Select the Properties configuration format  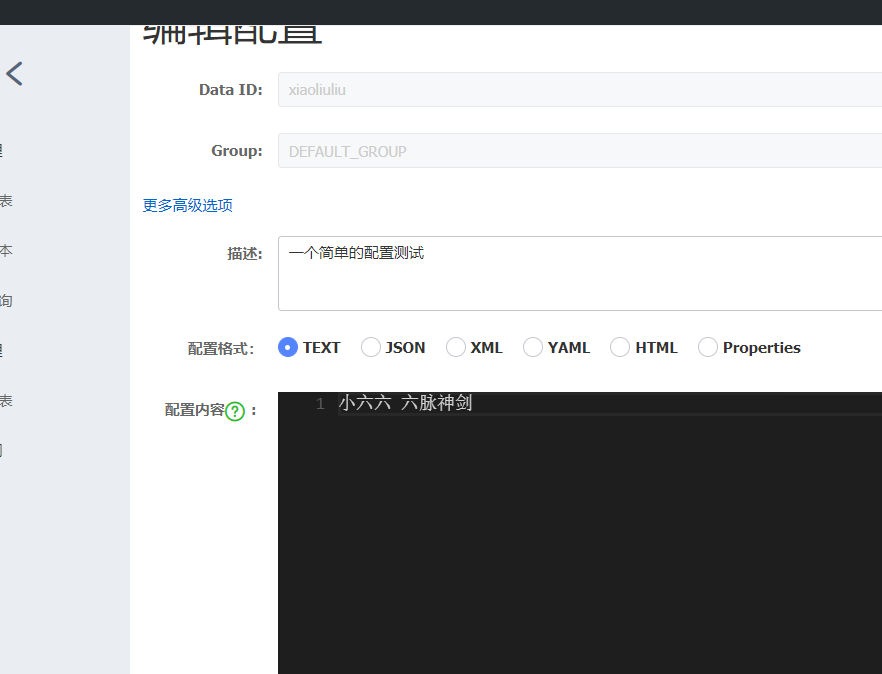click(708, 347)
